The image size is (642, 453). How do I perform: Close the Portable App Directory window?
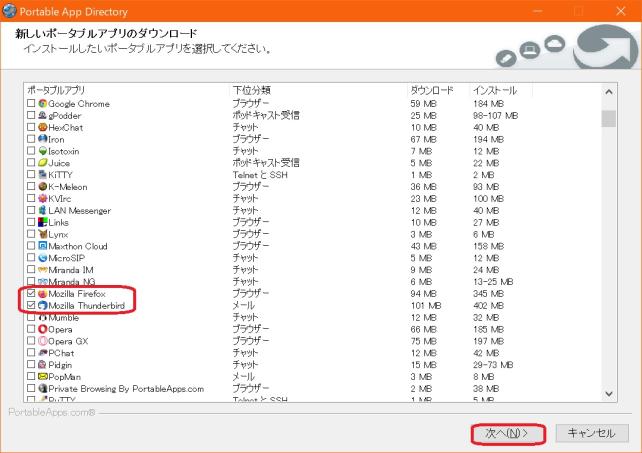[x=621, y=11]
